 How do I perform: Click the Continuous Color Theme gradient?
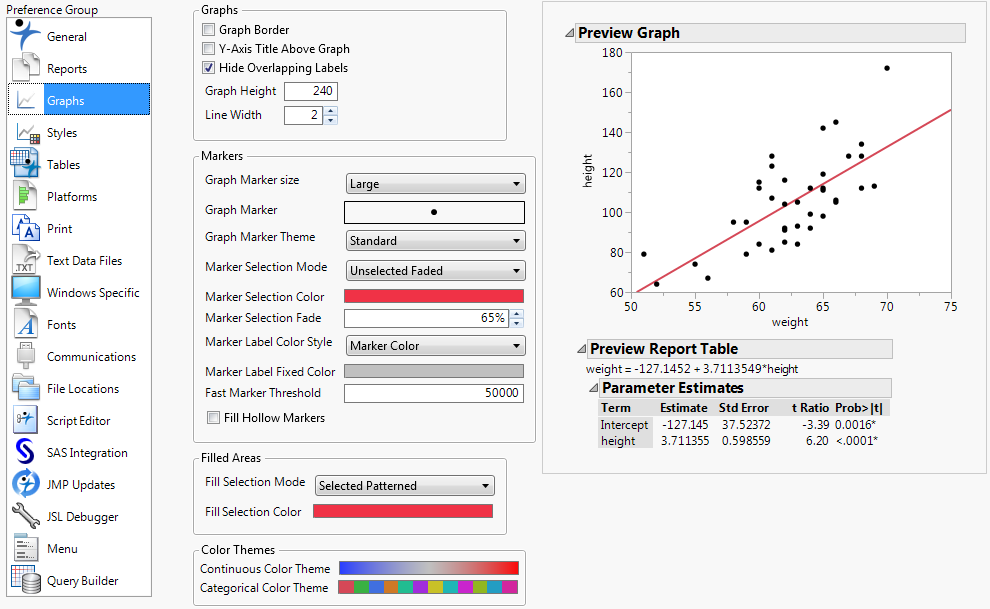coord(429,568)
